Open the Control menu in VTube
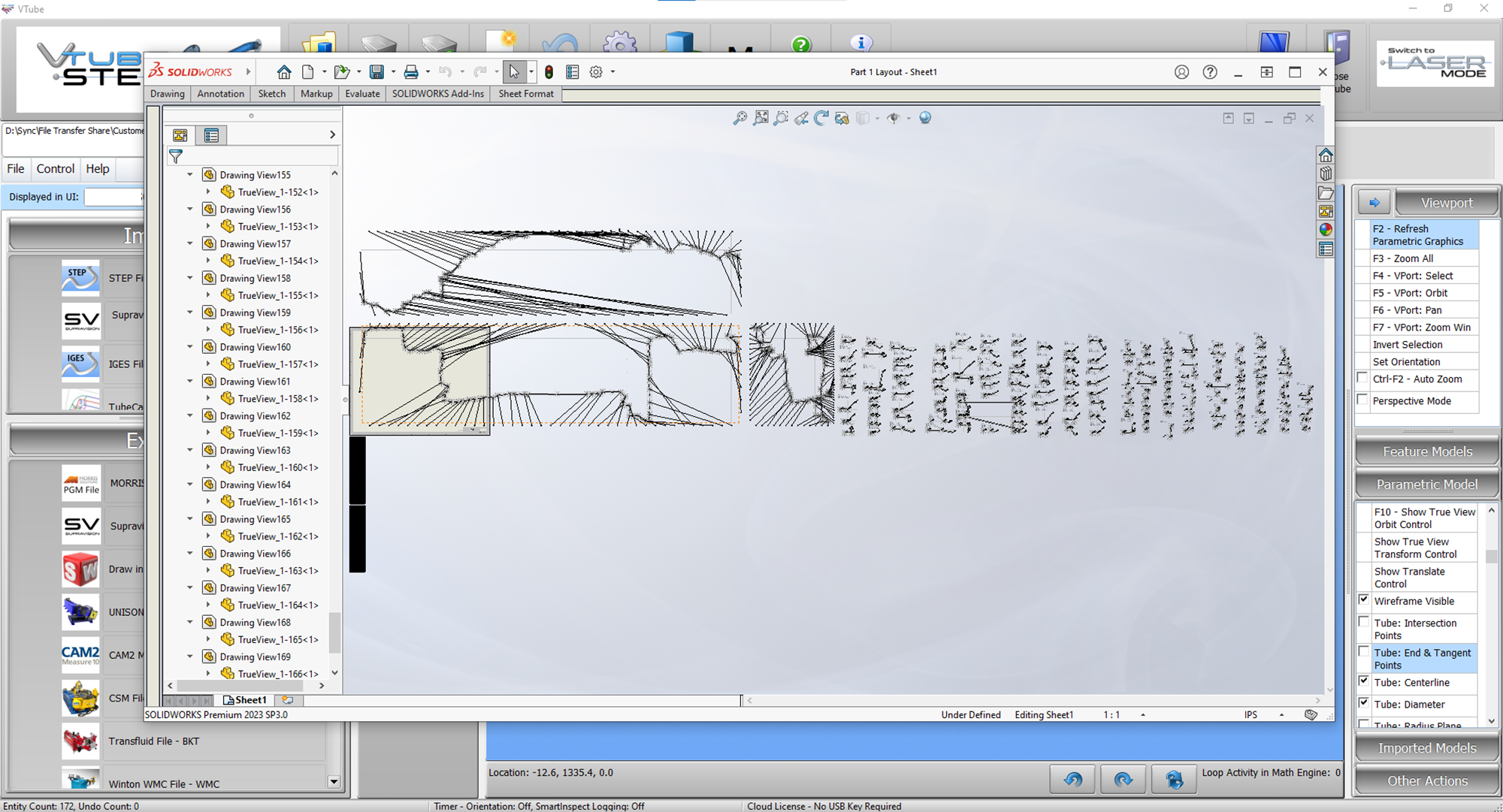 pos(56,169)
